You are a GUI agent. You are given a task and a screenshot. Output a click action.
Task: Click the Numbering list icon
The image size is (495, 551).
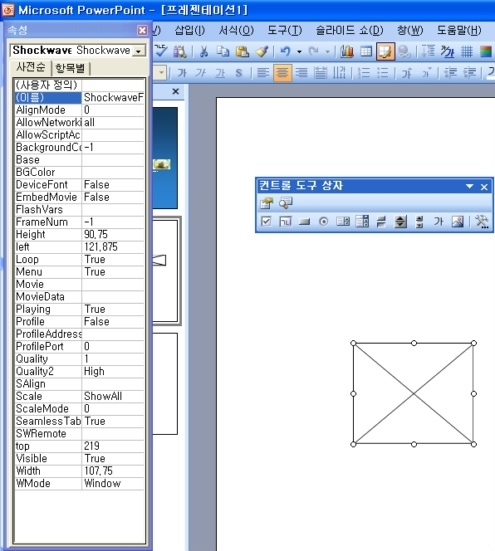364,73
